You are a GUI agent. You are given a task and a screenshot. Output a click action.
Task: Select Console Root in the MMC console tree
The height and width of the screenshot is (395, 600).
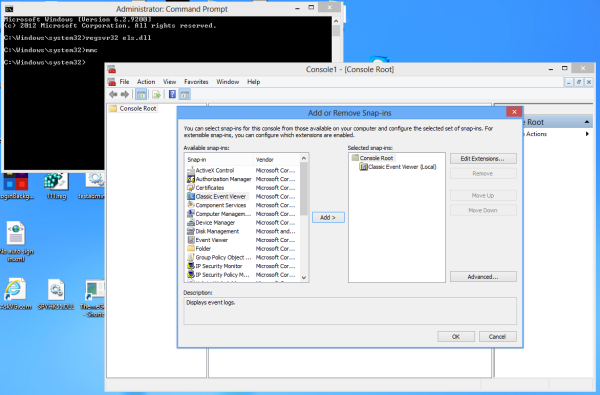point(133,109)
